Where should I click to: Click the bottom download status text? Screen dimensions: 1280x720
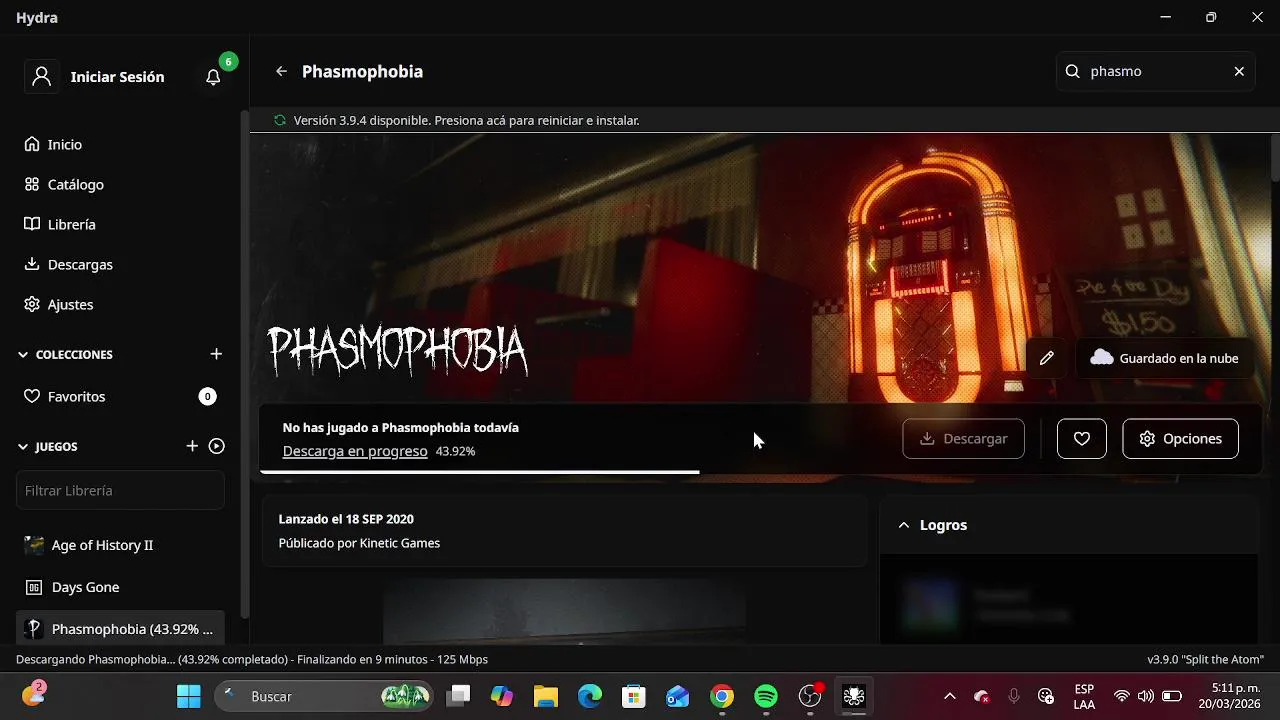pyautogui.click(x=252, y=660)
